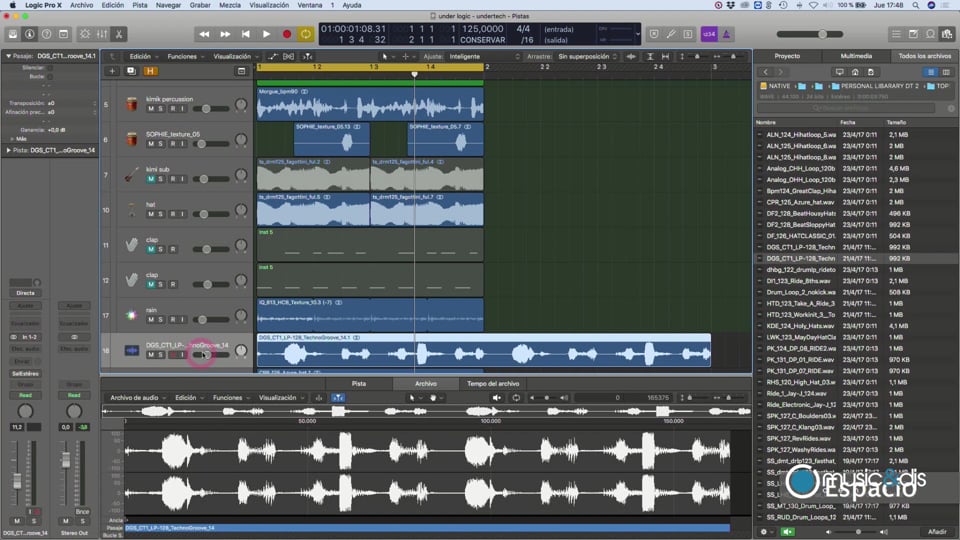
Task: Switch to the Proyecto browser tab
Action: (787, 56)
